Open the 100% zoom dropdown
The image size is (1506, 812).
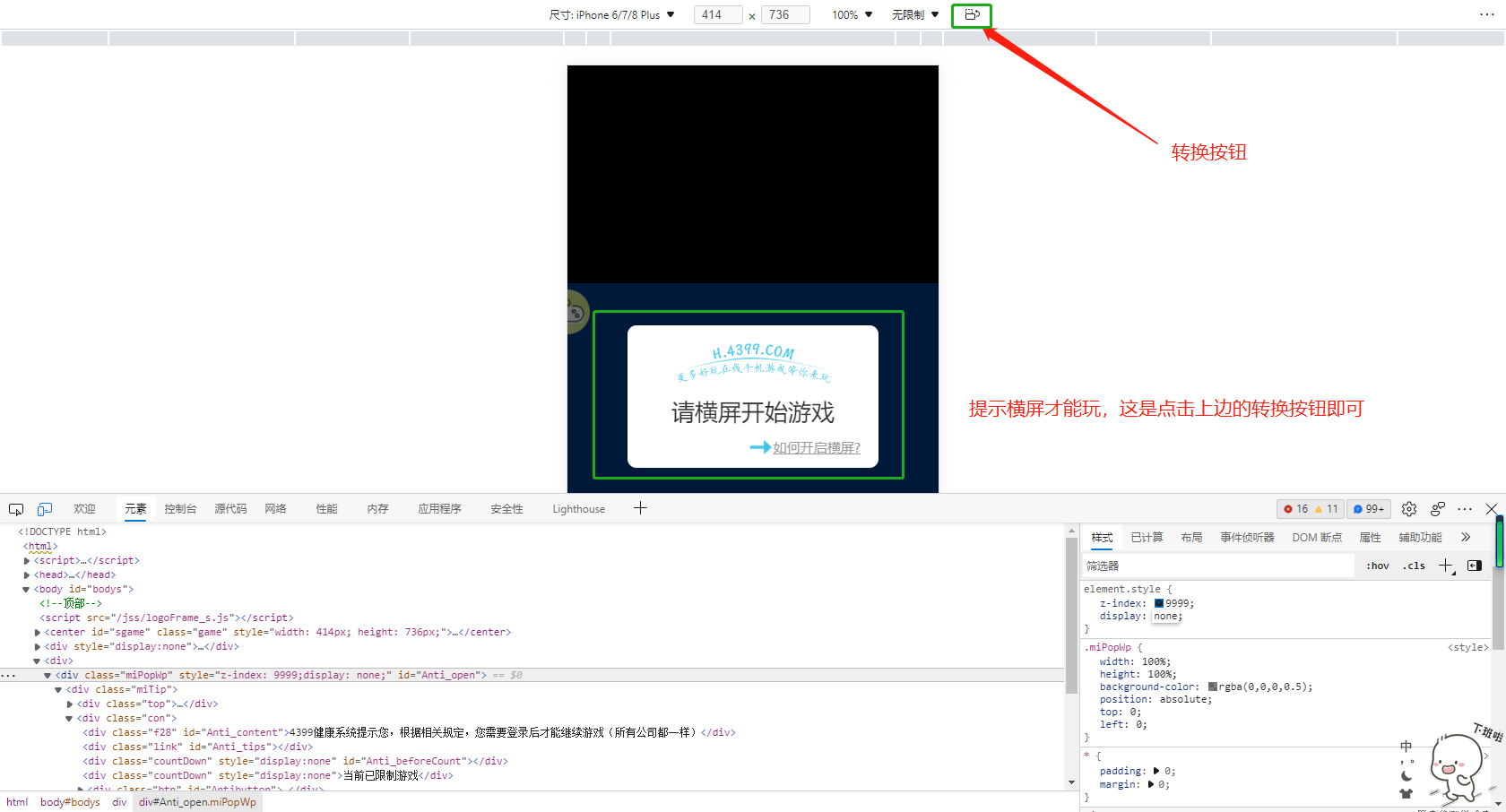[x=852, y=14]
